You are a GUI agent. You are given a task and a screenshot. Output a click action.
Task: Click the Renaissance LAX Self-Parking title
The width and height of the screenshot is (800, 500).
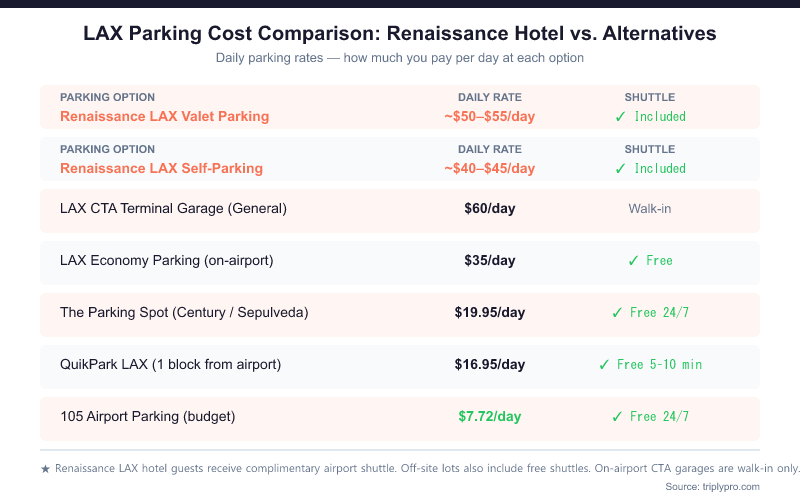point(161,168)
